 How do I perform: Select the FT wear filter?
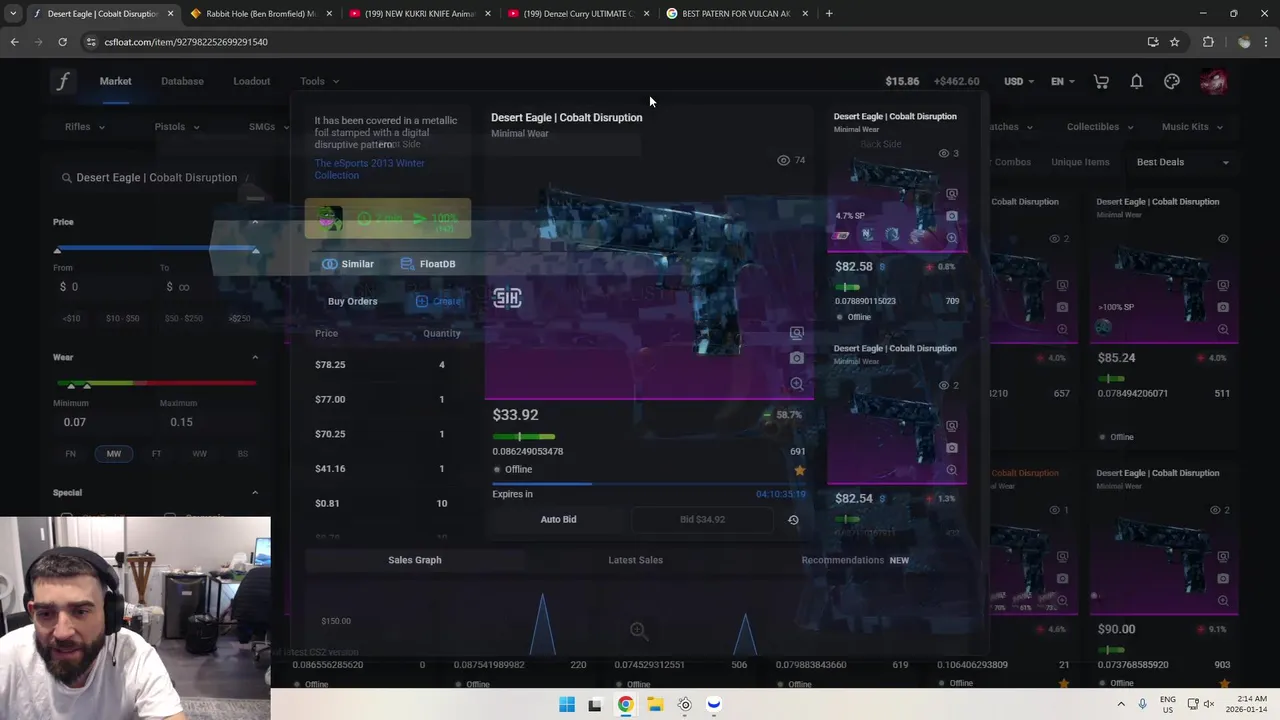pos(156,454)
